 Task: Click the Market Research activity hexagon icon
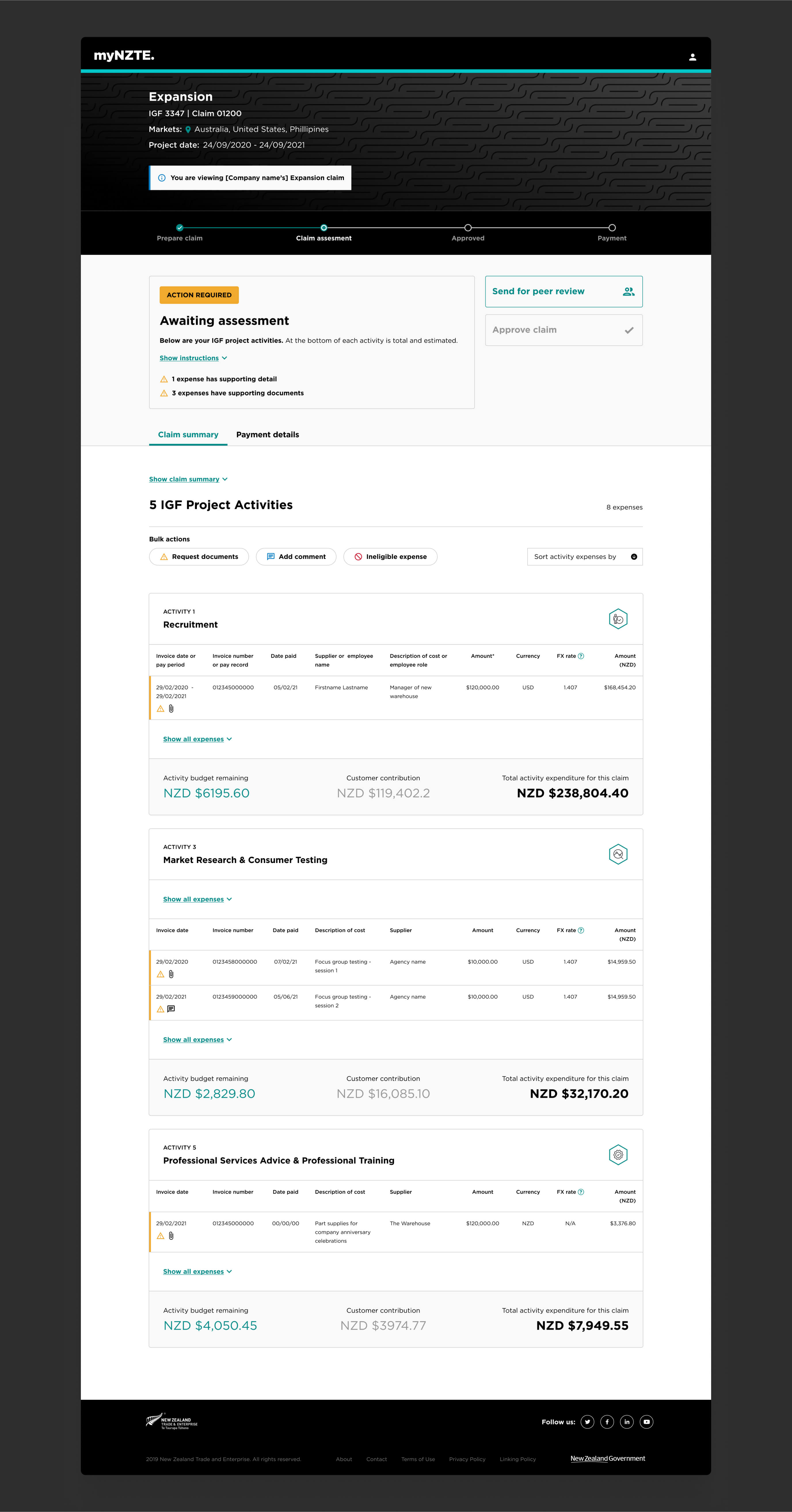coord(618,854)
